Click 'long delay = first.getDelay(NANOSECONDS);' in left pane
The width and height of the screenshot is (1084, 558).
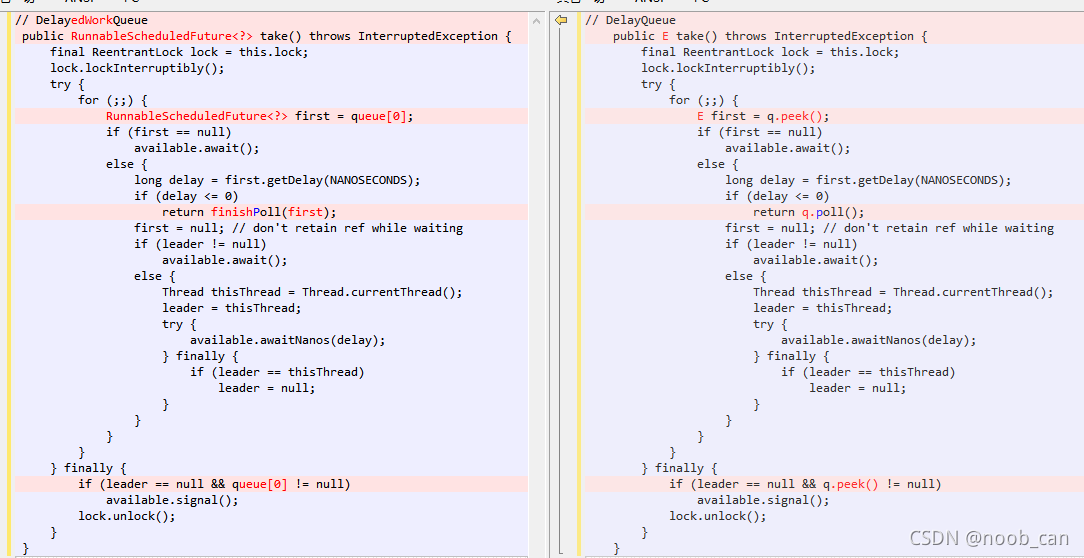(x=277, y=180)
